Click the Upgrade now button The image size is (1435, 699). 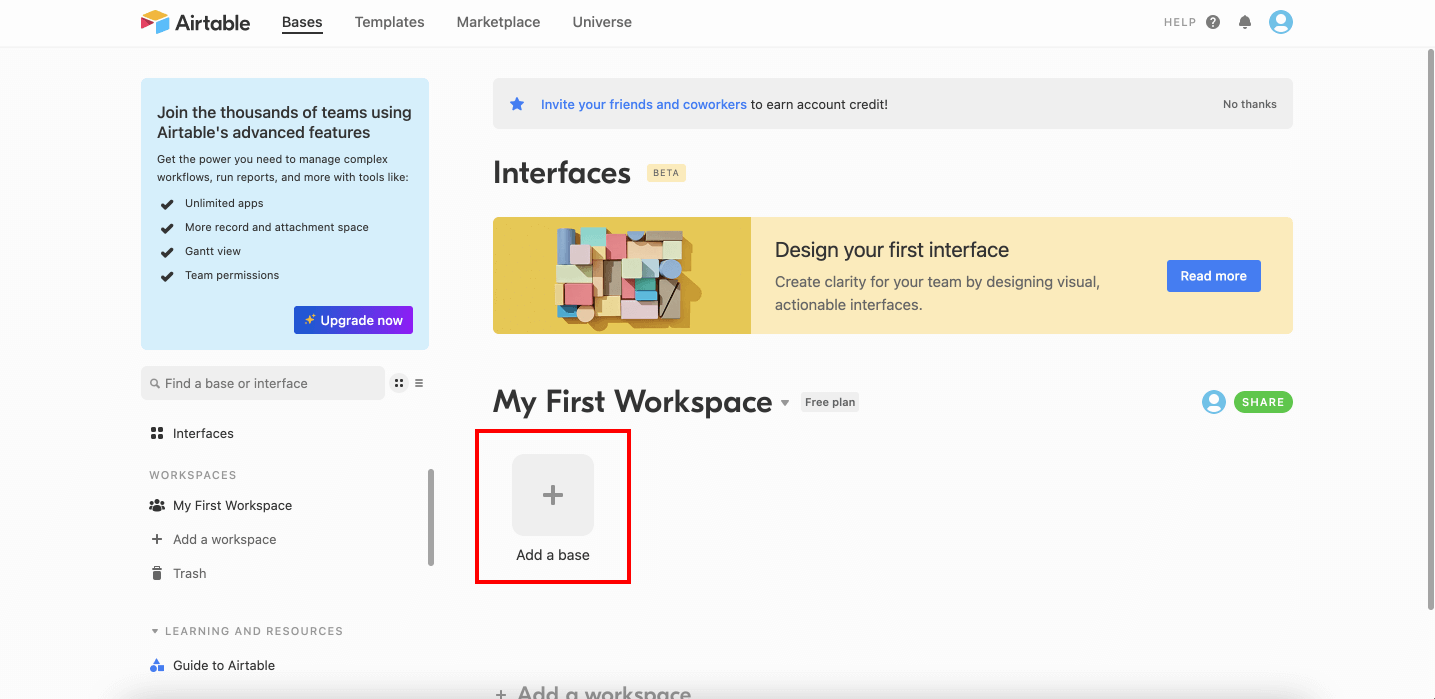tap(353, 319)
